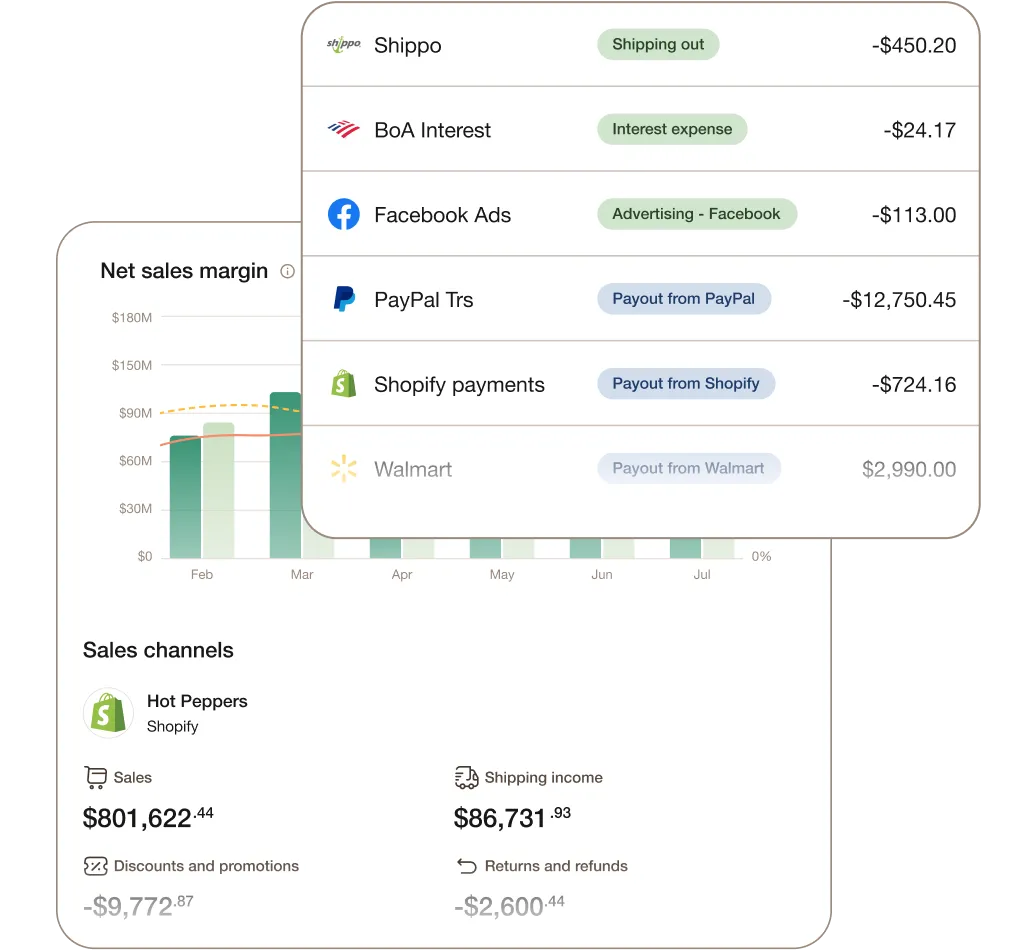Click the Jul axis label

click(x=702, y=575)
